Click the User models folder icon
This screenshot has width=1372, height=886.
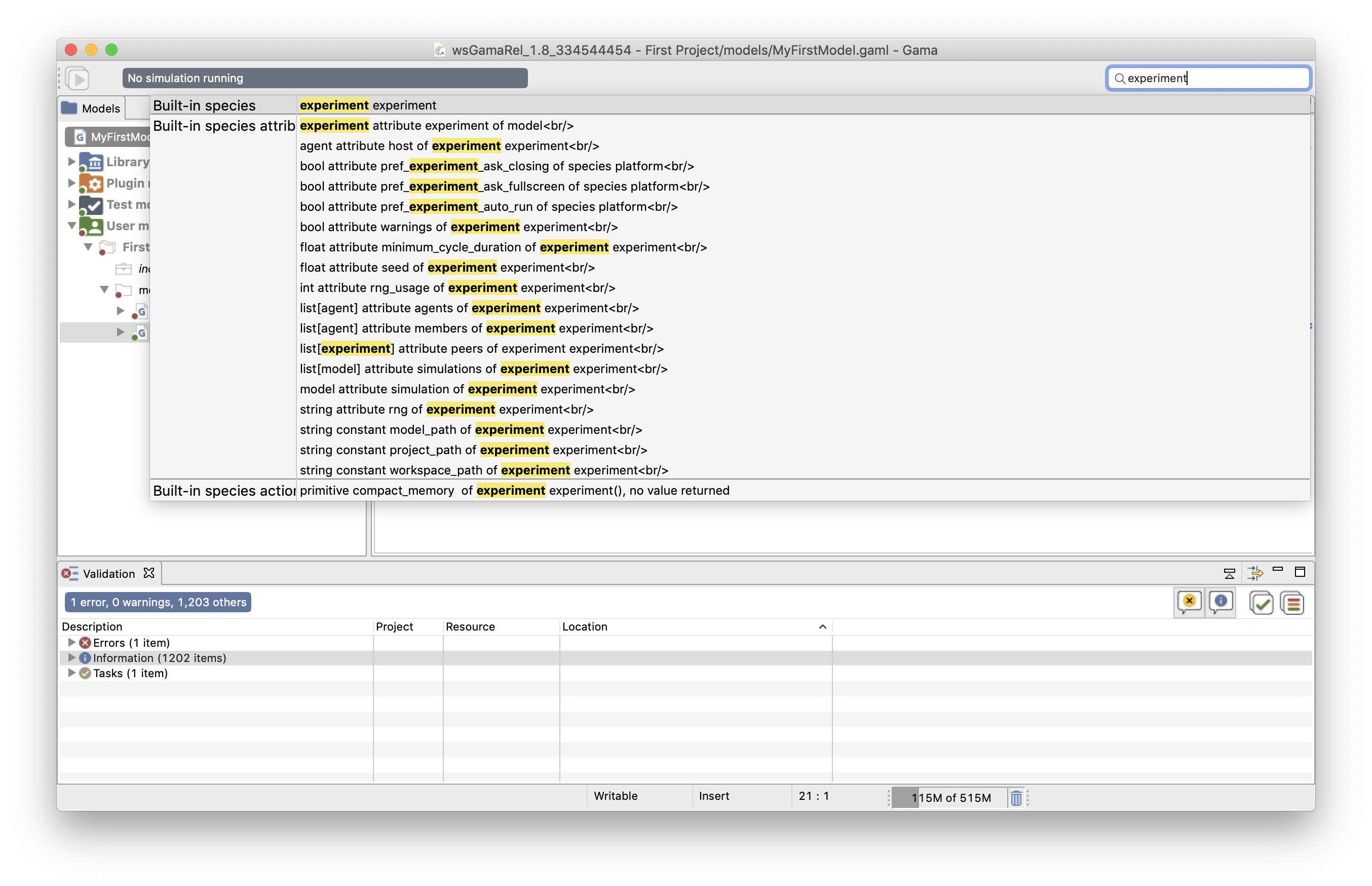point(91,226)
